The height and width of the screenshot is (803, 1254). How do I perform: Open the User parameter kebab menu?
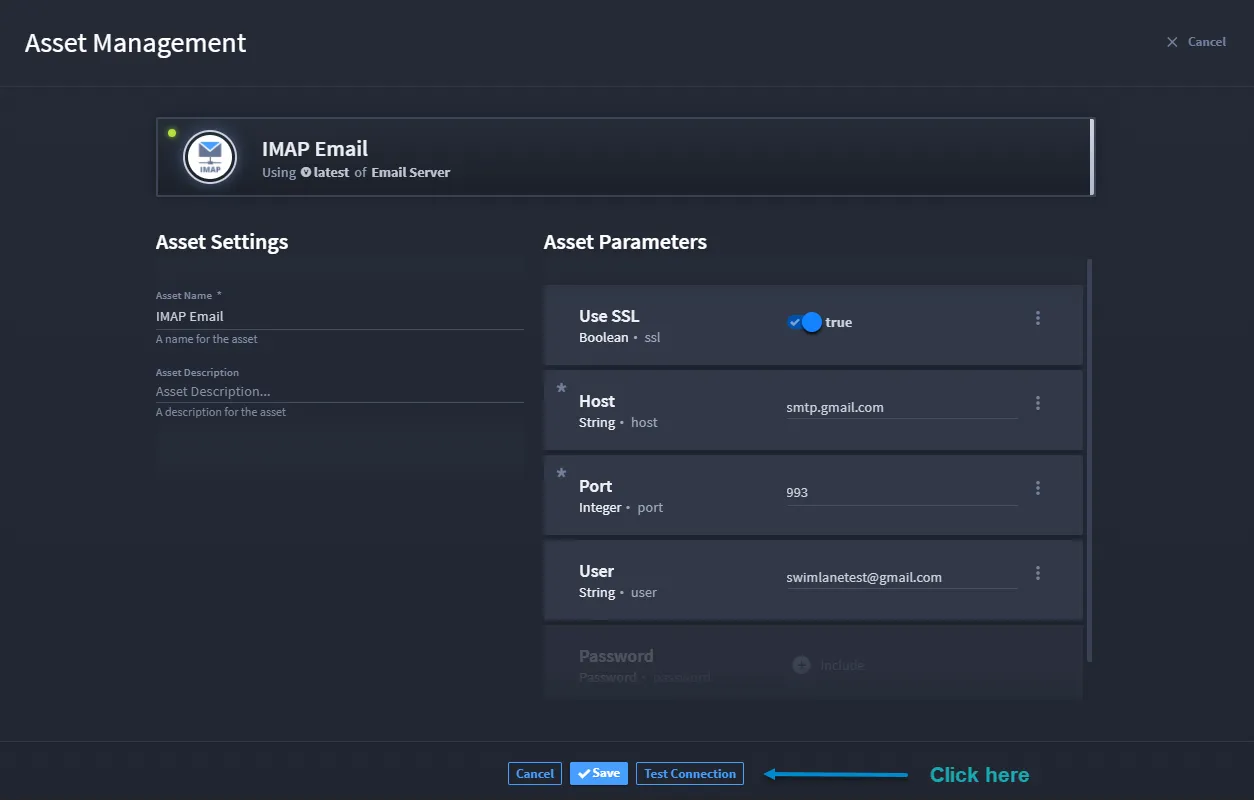pyautogui.click(x=1038, y=573)
